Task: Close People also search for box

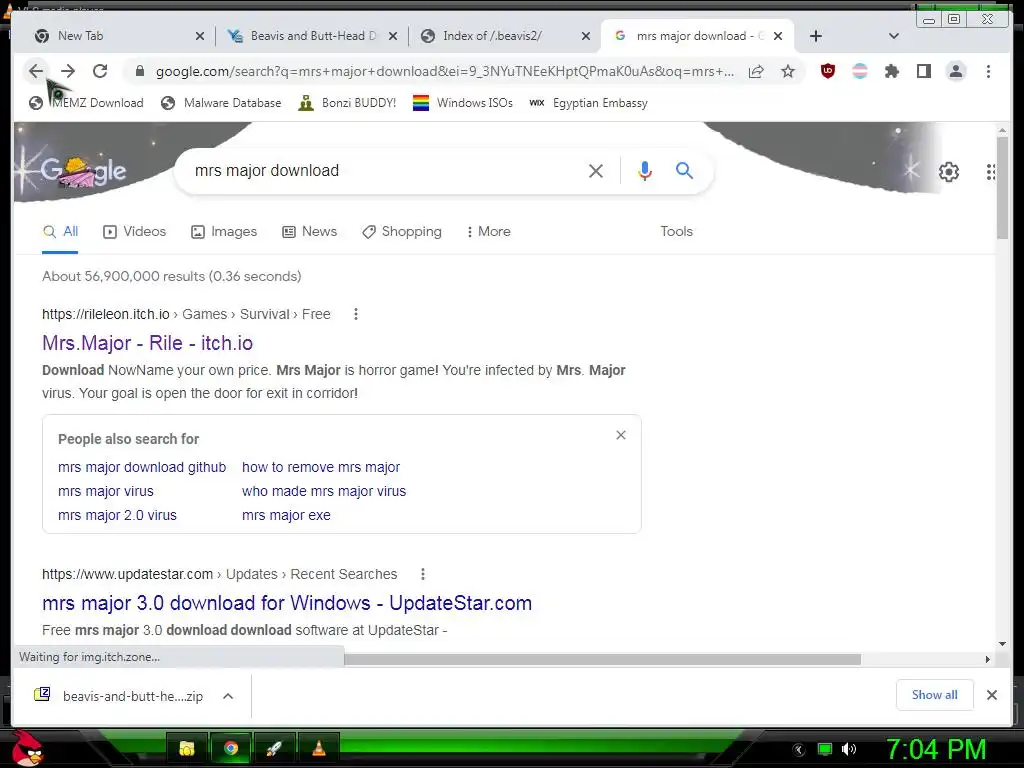Action: 620,435
